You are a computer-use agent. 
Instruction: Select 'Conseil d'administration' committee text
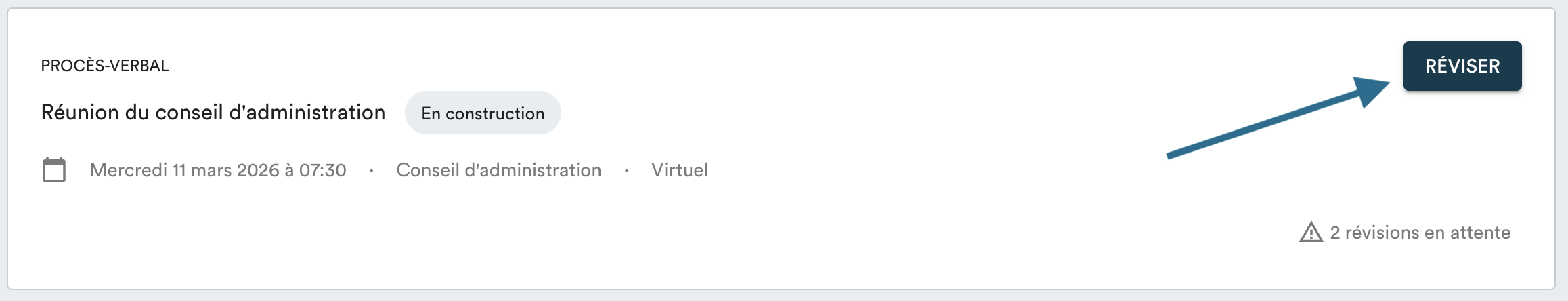[x=498, y=169]
